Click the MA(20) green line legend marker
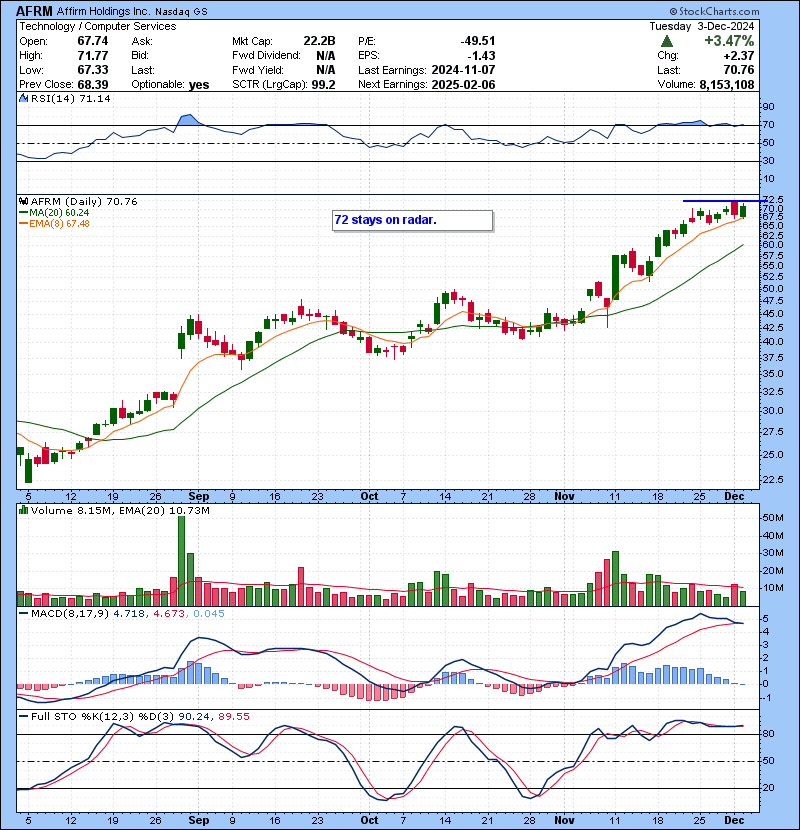The width and height of the screenshot is (800, 830). [x=22, y=212]
